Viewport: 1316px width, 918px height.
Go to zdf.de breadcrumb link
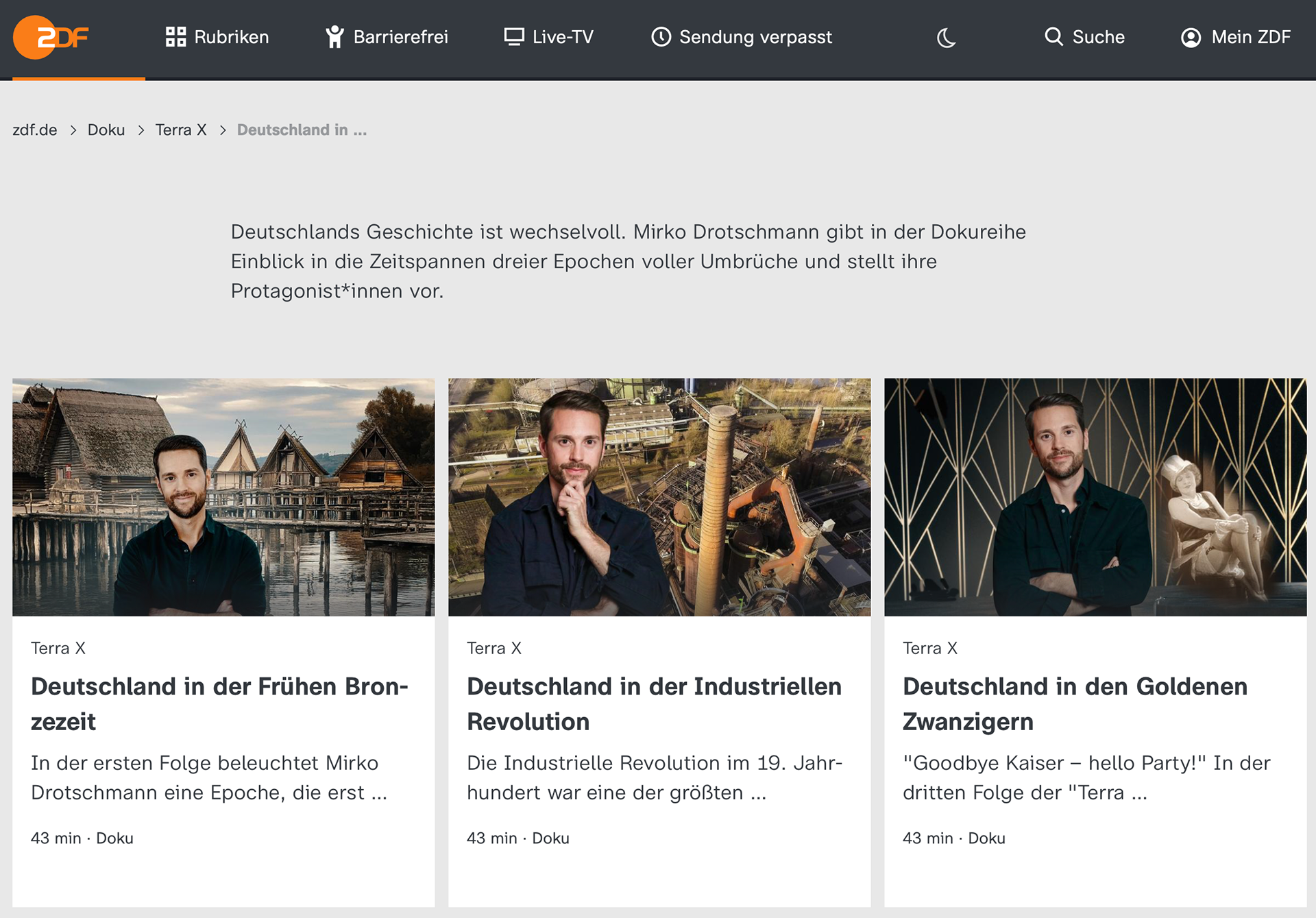35,130
